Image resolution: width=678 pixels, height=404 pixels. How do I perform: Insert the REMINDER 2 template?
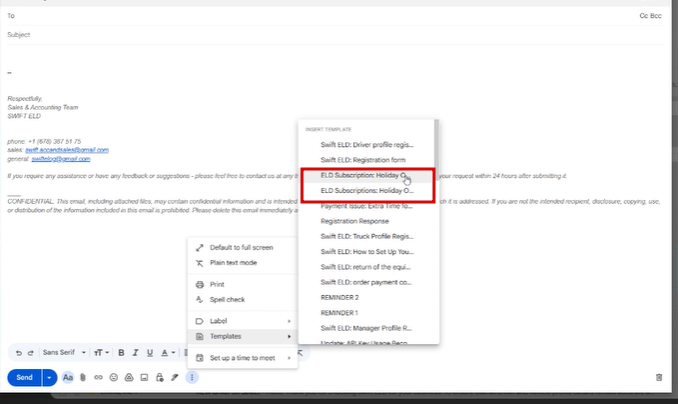tap(367, 298)
